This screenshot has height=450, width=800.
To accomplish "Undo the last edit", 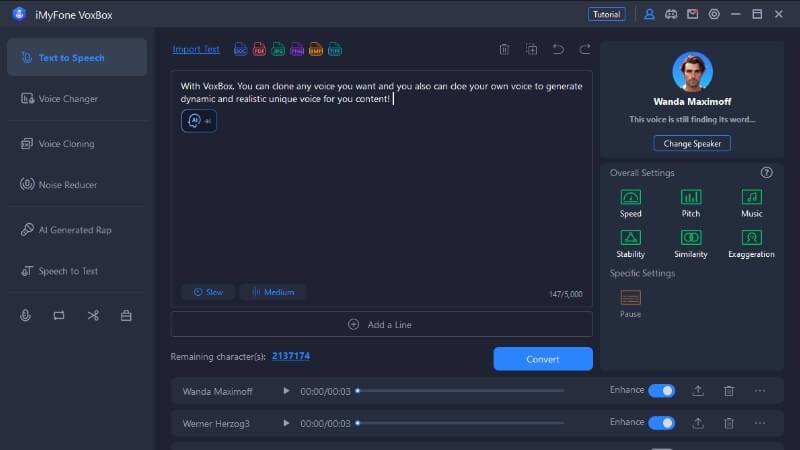I will pos(558,49).
